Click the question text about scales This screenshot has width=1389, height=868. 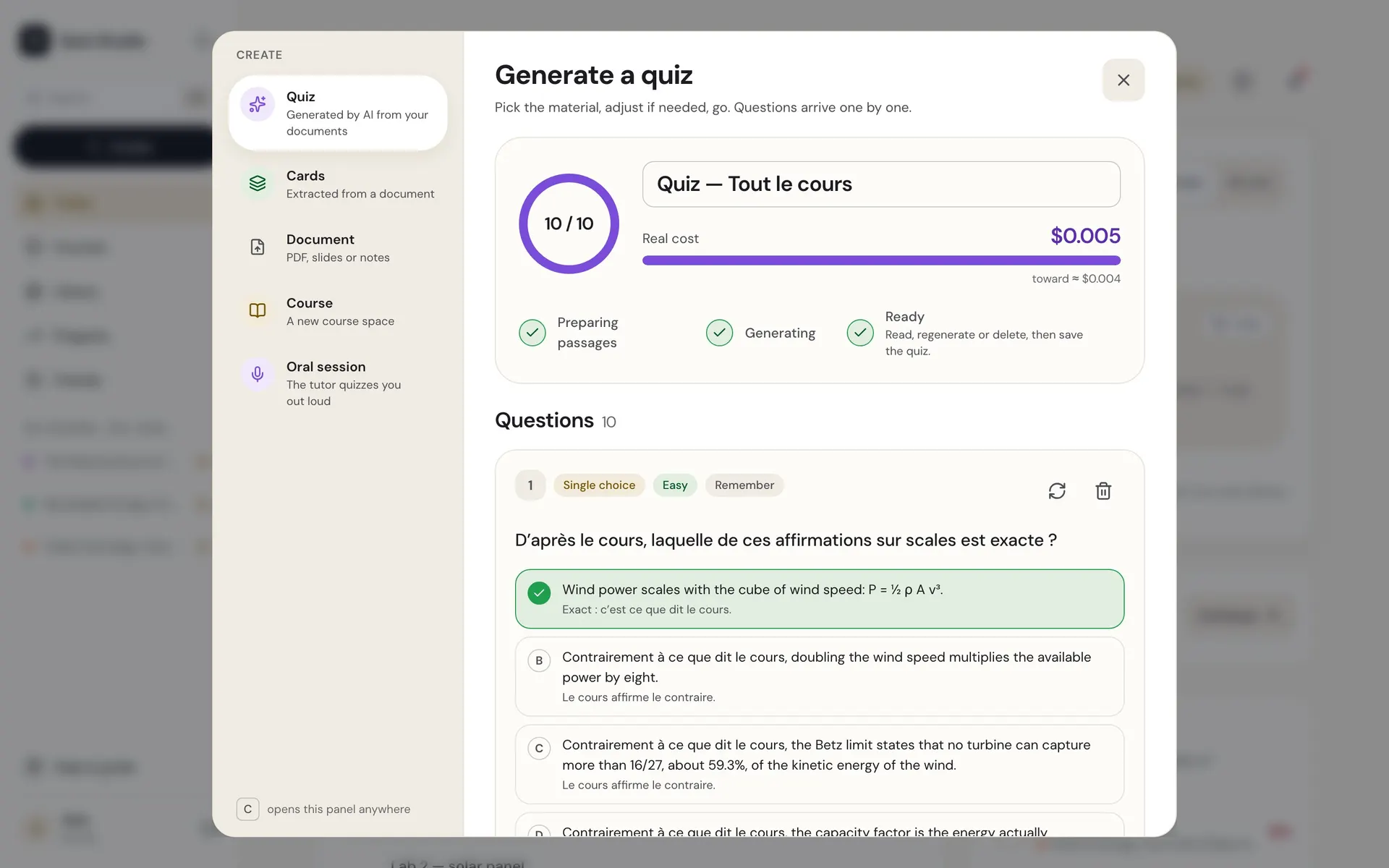tap(786, 540)
